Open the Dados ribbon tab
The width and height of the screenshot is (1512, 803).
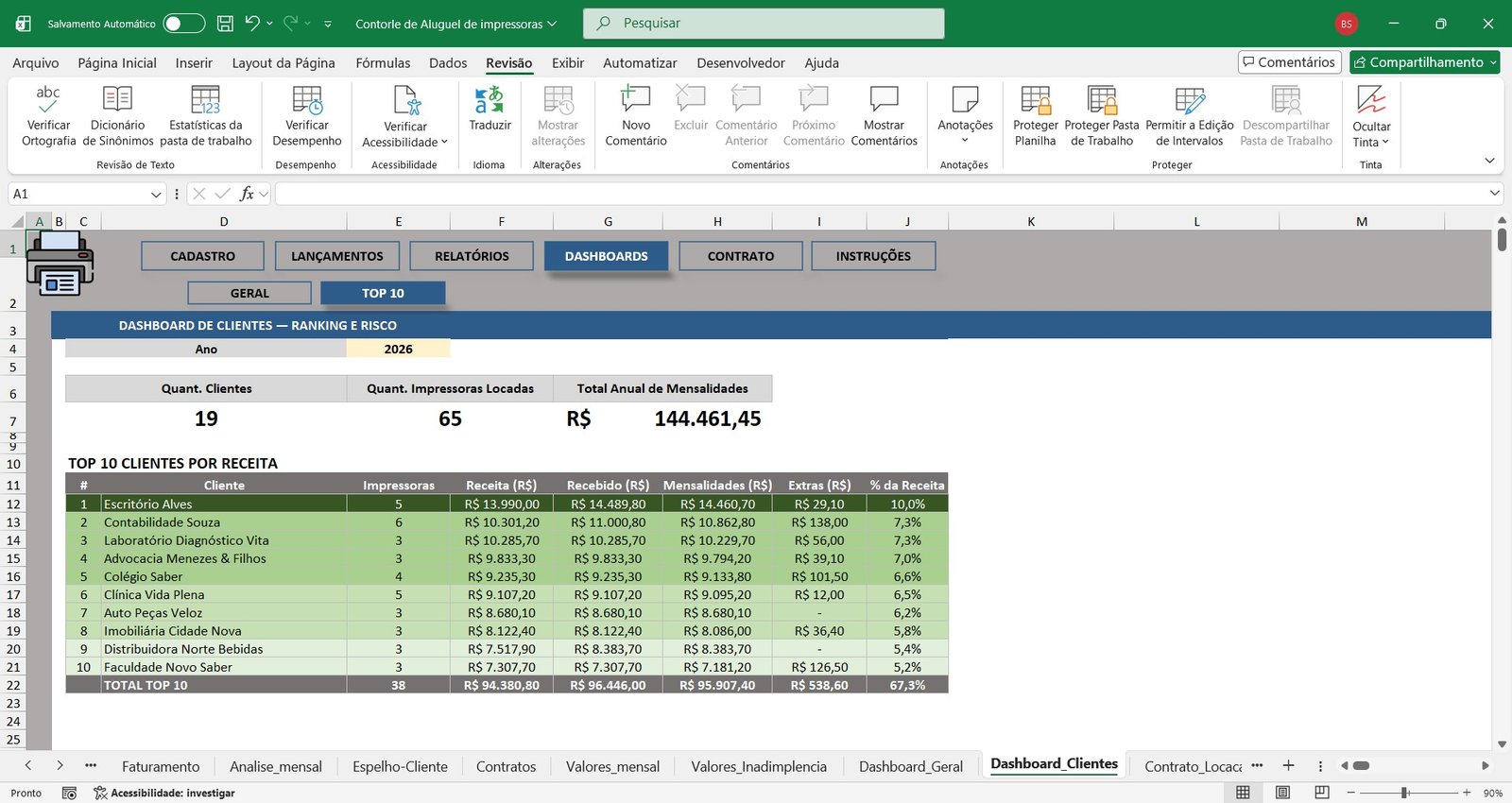448,63
